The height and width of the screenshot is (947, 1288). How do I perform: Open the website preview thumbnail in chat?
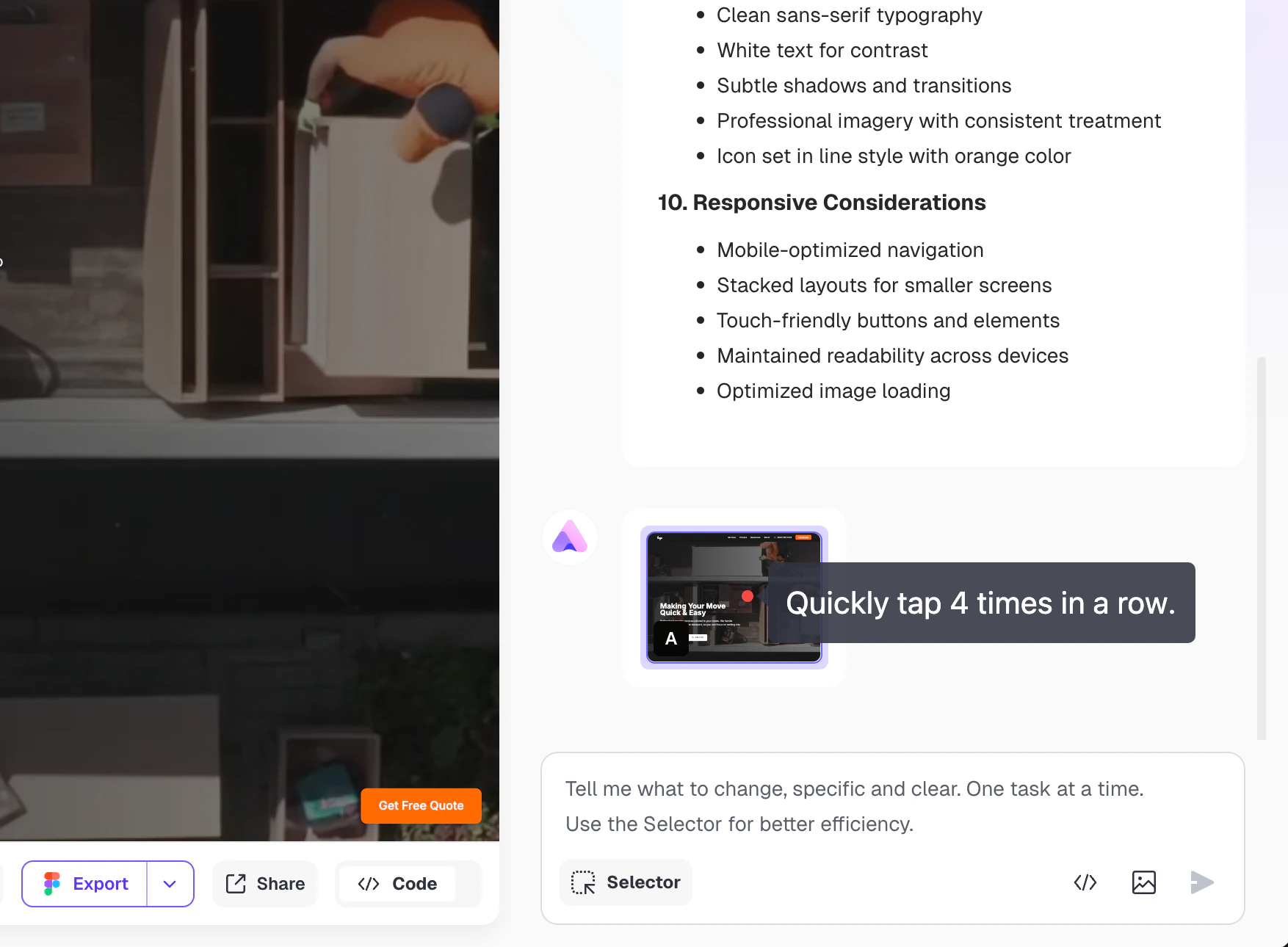(x=734, y=597)
